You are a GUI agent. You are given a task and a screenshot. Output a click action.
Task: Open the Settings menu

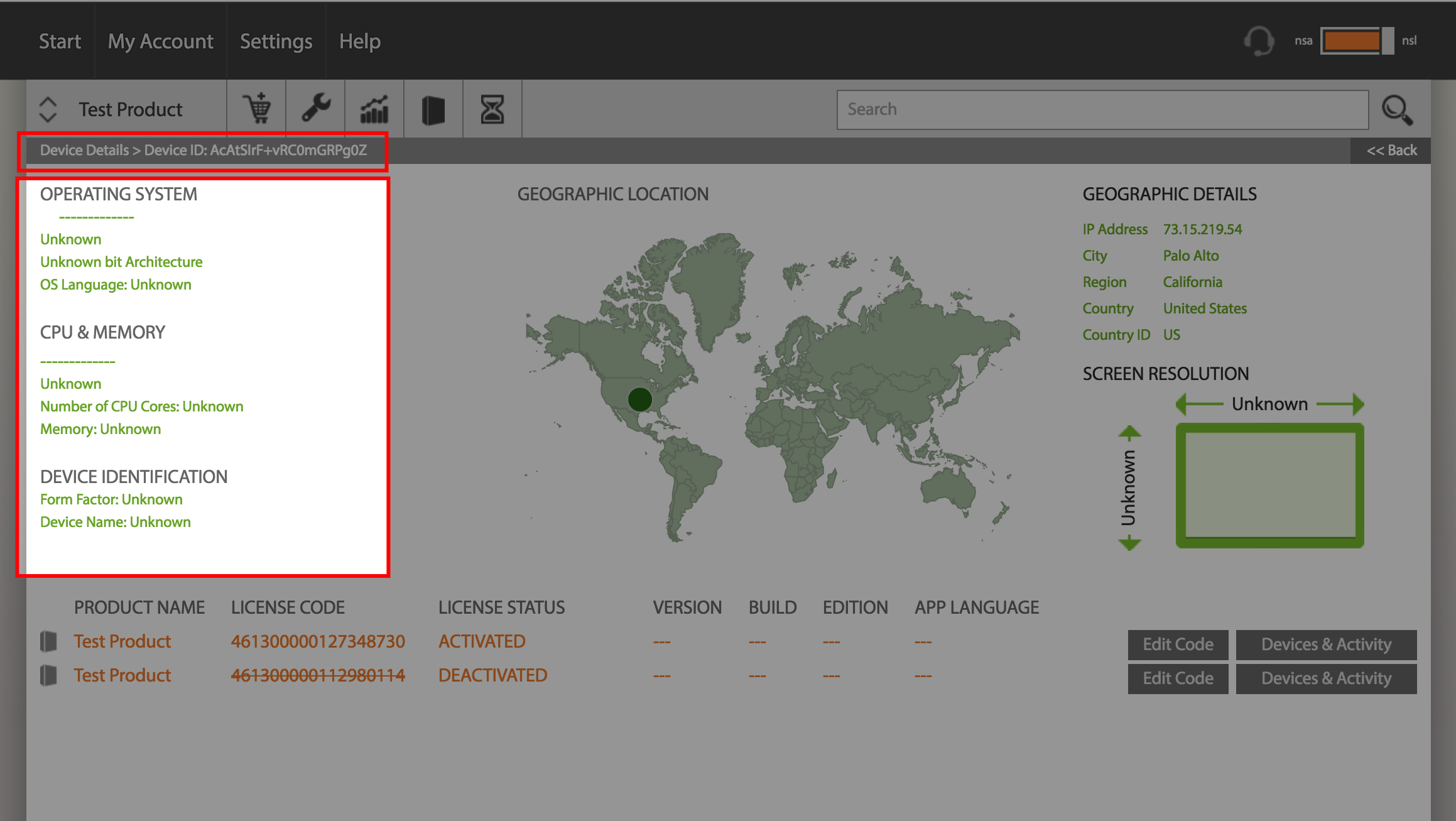pyautogui.click(x=276, y=41)
